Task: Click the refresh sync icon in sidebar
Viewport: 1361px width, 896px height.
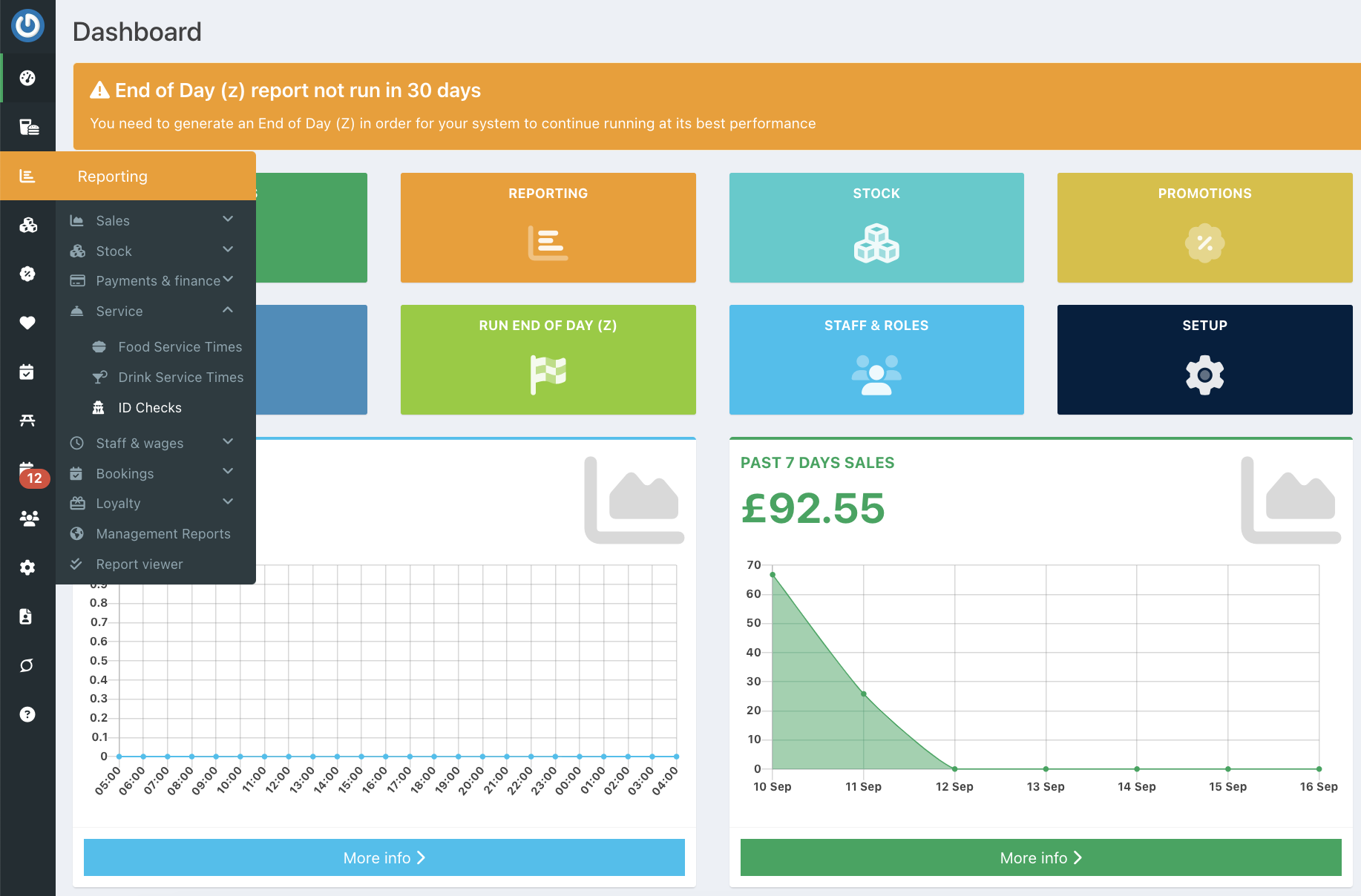Action: point(27,665)
